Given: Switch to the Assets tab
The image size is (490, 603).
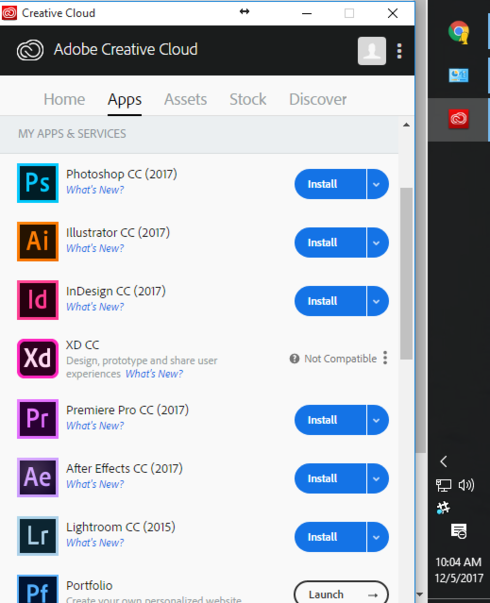Looking at the screenshot, I should point(185,99).
